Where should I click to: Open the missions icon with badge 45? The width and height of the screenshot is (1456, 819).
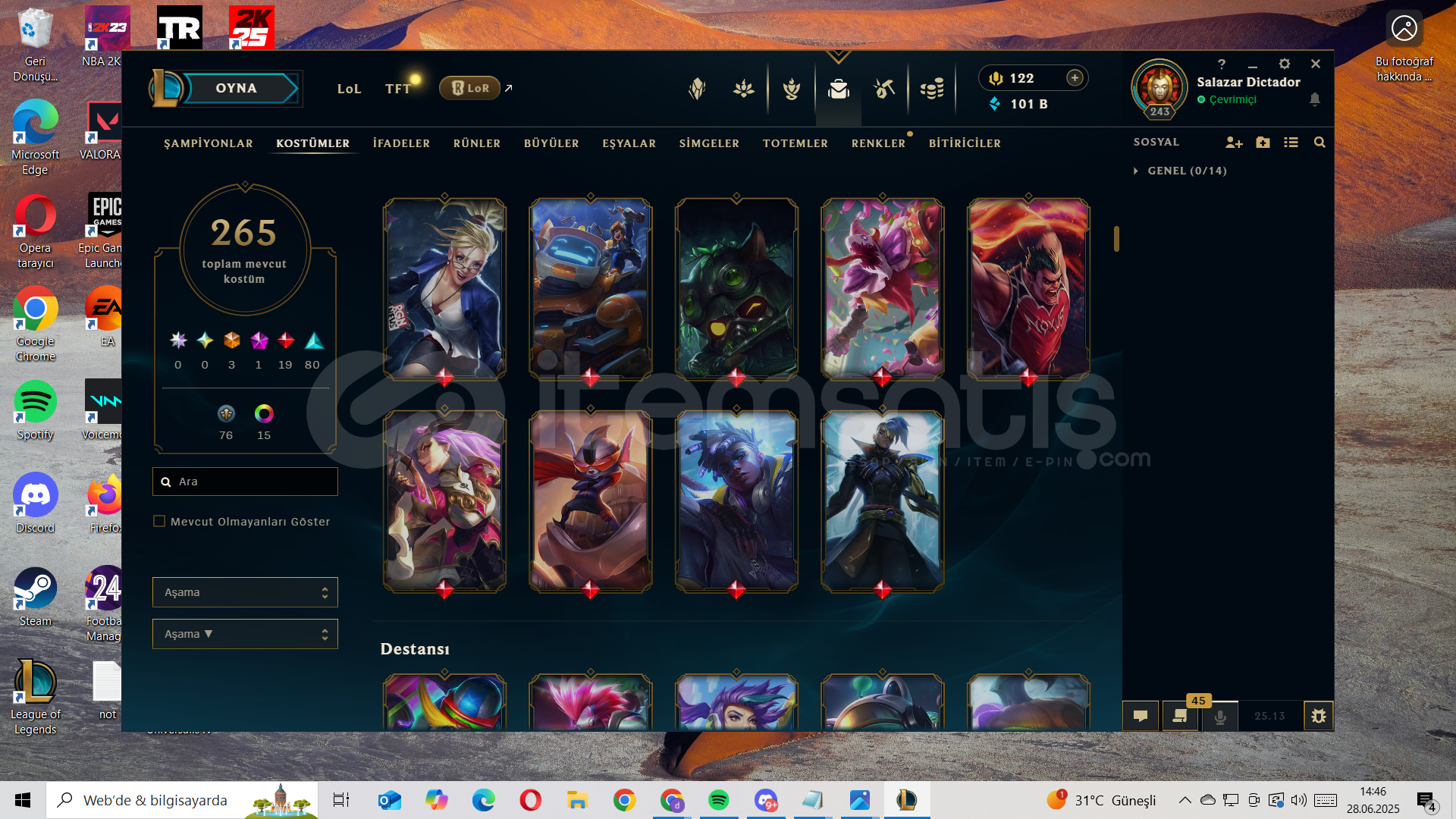1180,716
